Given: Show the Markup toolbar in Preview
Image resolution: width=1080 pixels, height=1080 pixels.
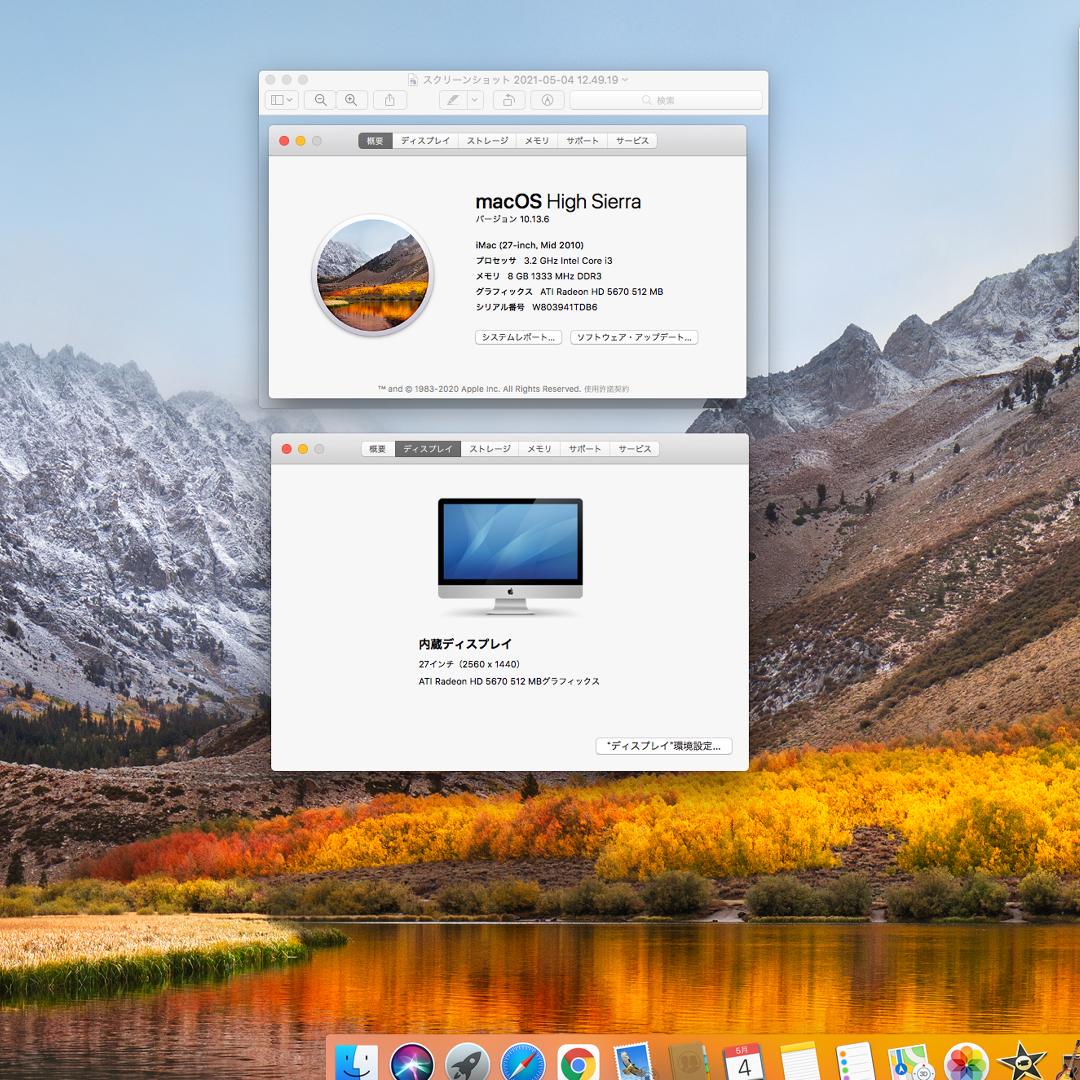Looking at the screenshot, I should click(548, 100).
